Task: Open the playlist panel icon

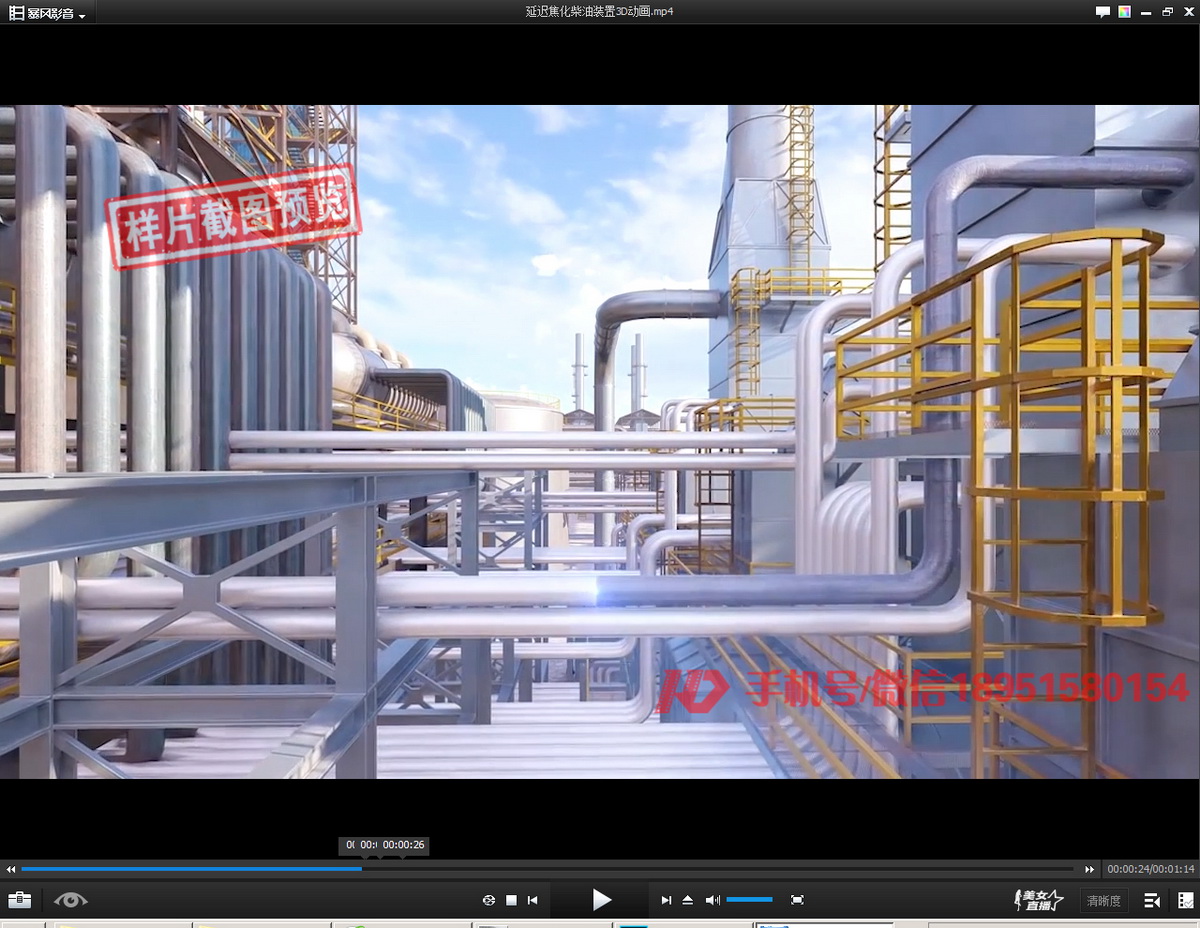Action: pyautogui.click(x=1152, y=900)
